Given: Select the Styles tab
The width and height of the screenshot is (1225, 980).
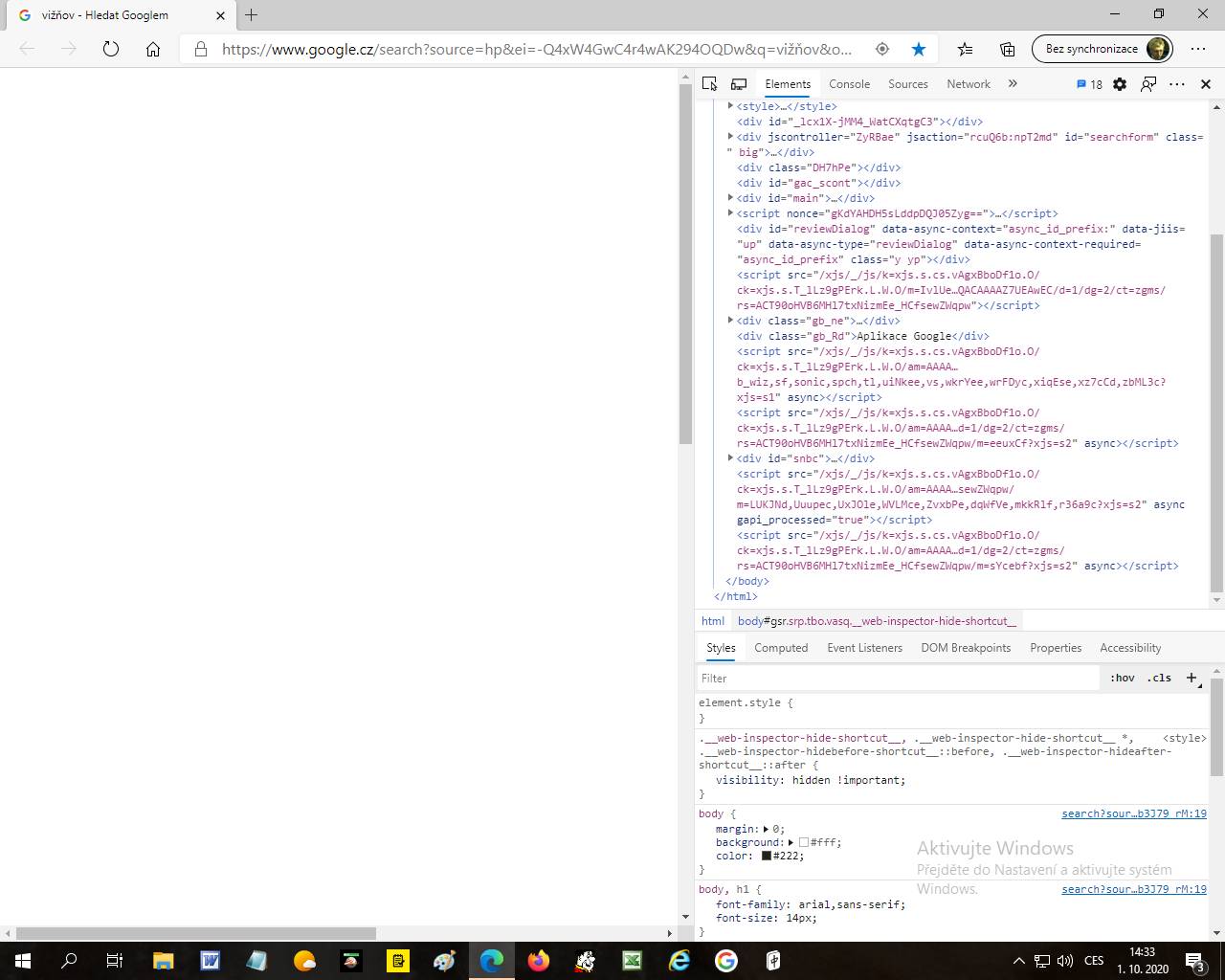Looking at the screenshot, I should 721,648.
